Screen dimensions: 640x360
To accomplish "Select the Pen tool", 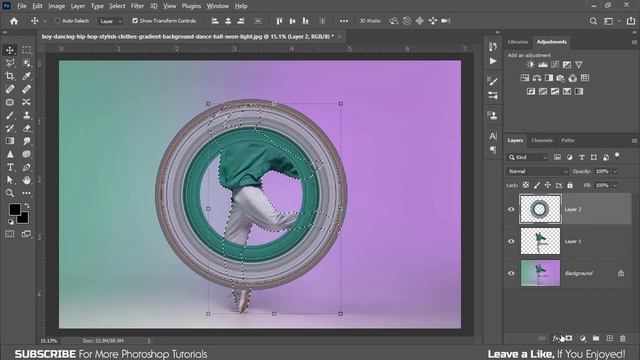I will tap(27, 167).
